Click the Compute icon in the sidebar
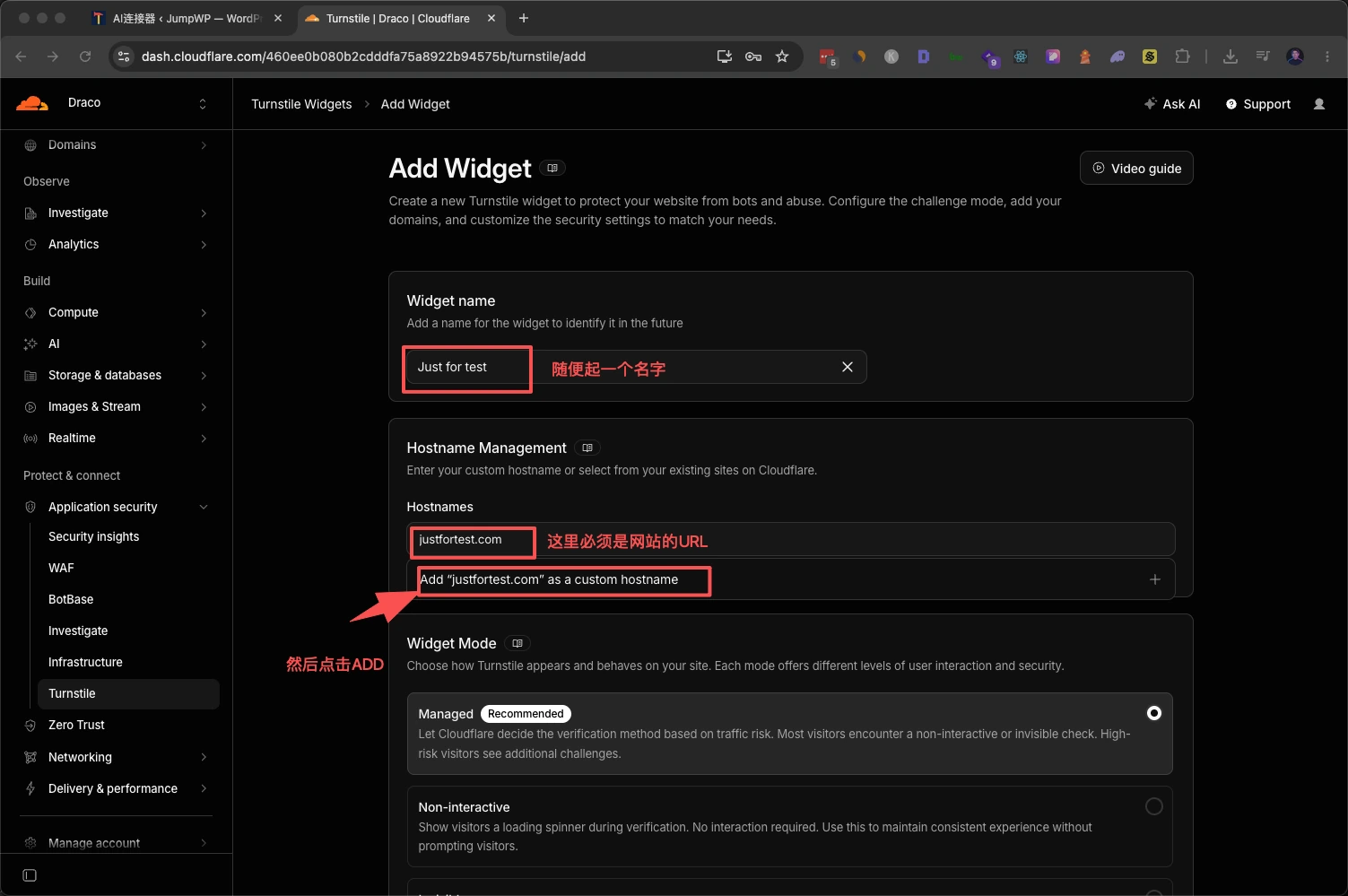Screen dimensions: 1348x896 pos(30,313)
